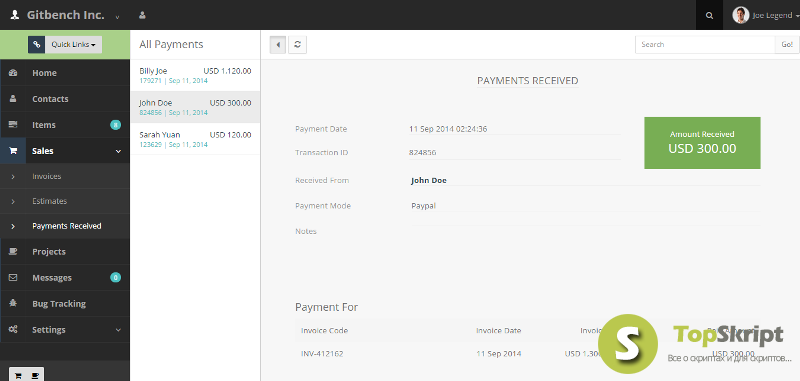Select Billy Joe payment entry

click(195, 75)
